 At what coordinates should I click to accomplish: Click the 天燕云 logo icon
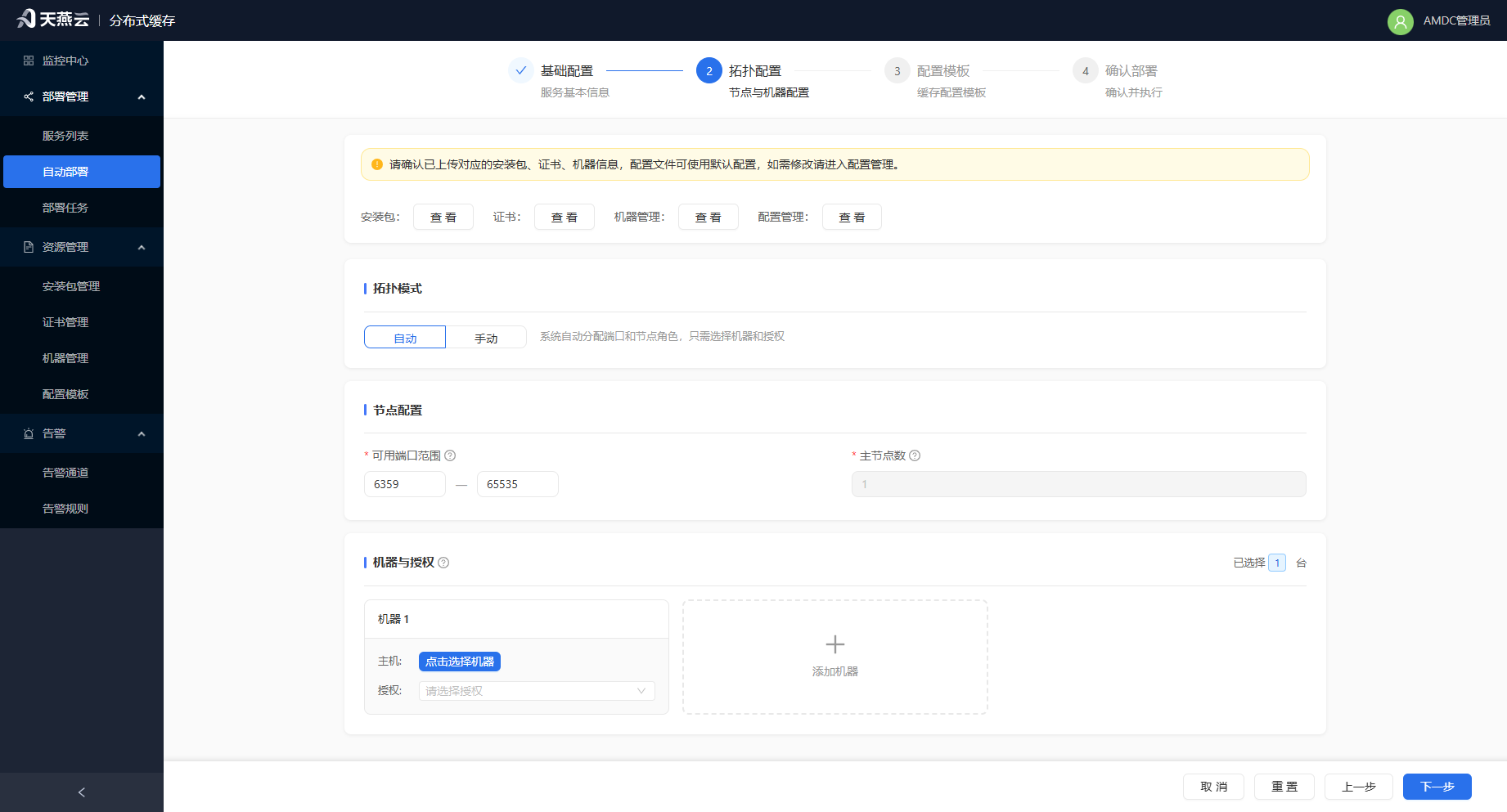coord(26,19)
